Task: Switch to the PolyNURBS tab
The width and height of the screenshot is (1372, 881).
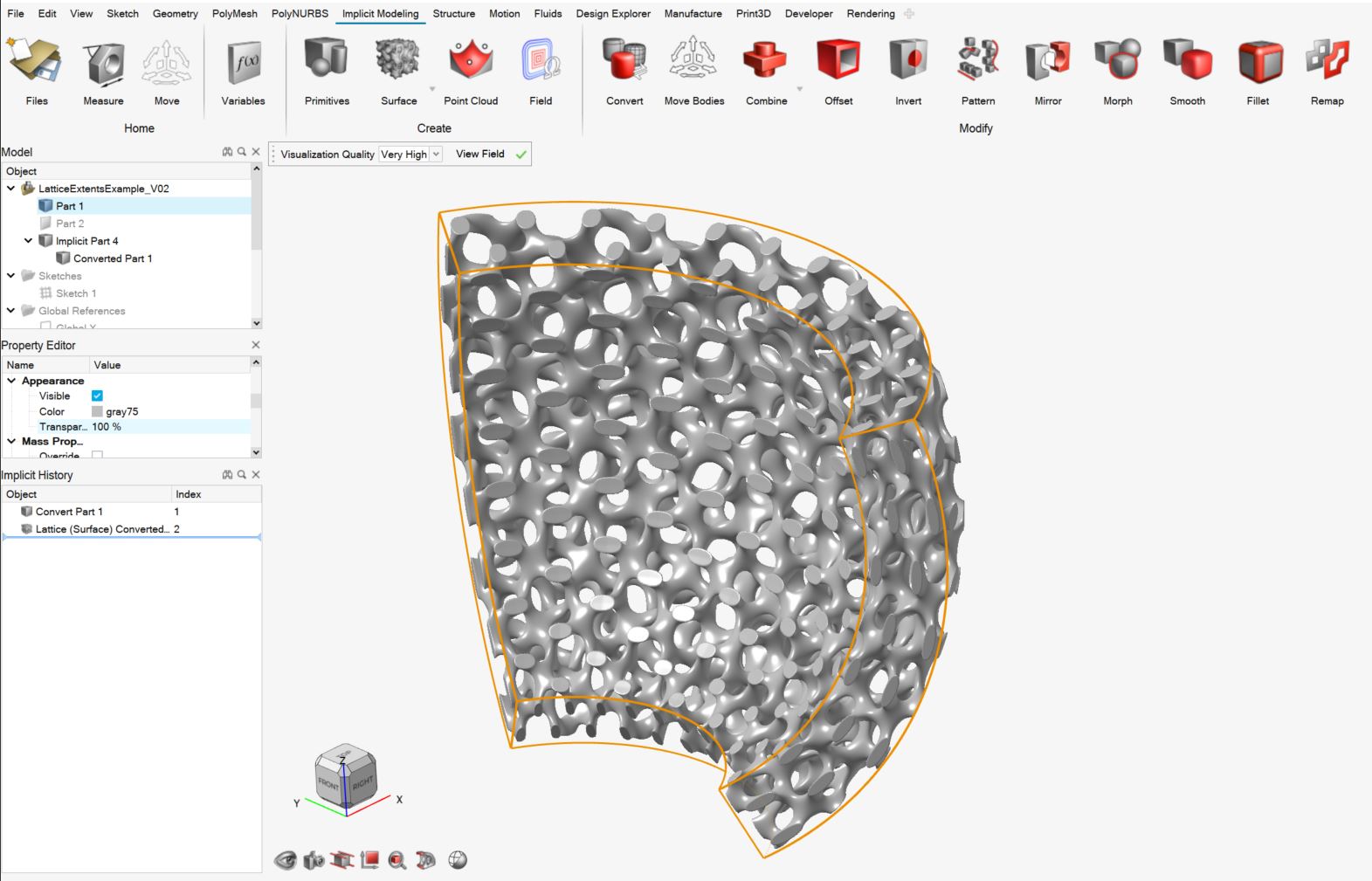Action: click(x=300, y=14)
